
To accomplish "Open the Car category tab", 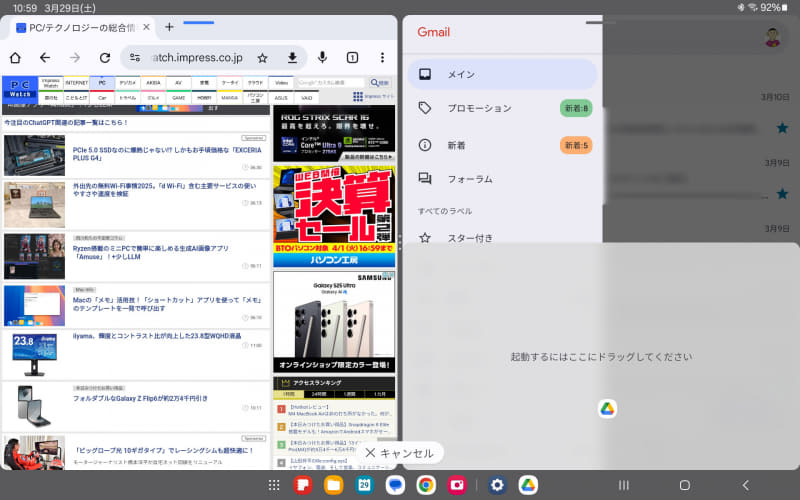I will point(102,97).
